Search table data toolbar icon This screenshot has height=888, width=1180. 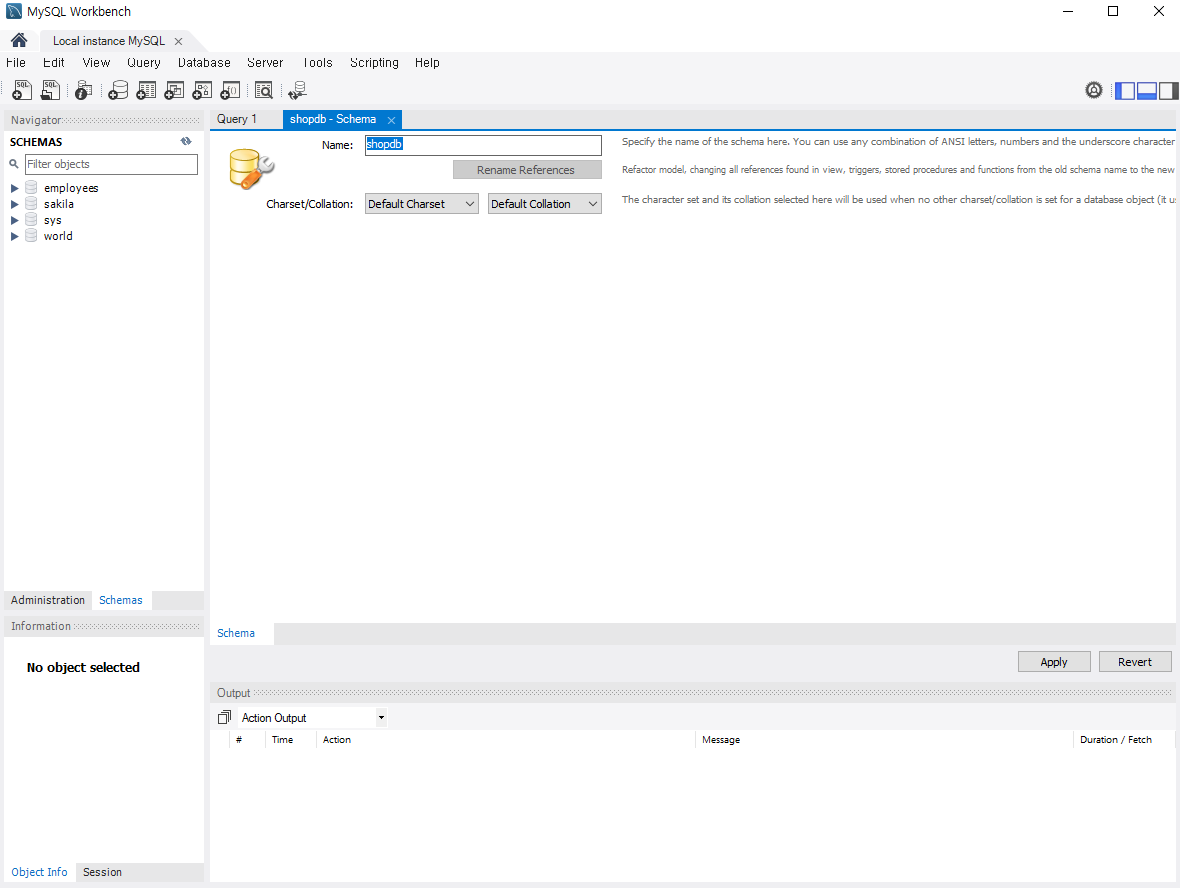(263, 90)
